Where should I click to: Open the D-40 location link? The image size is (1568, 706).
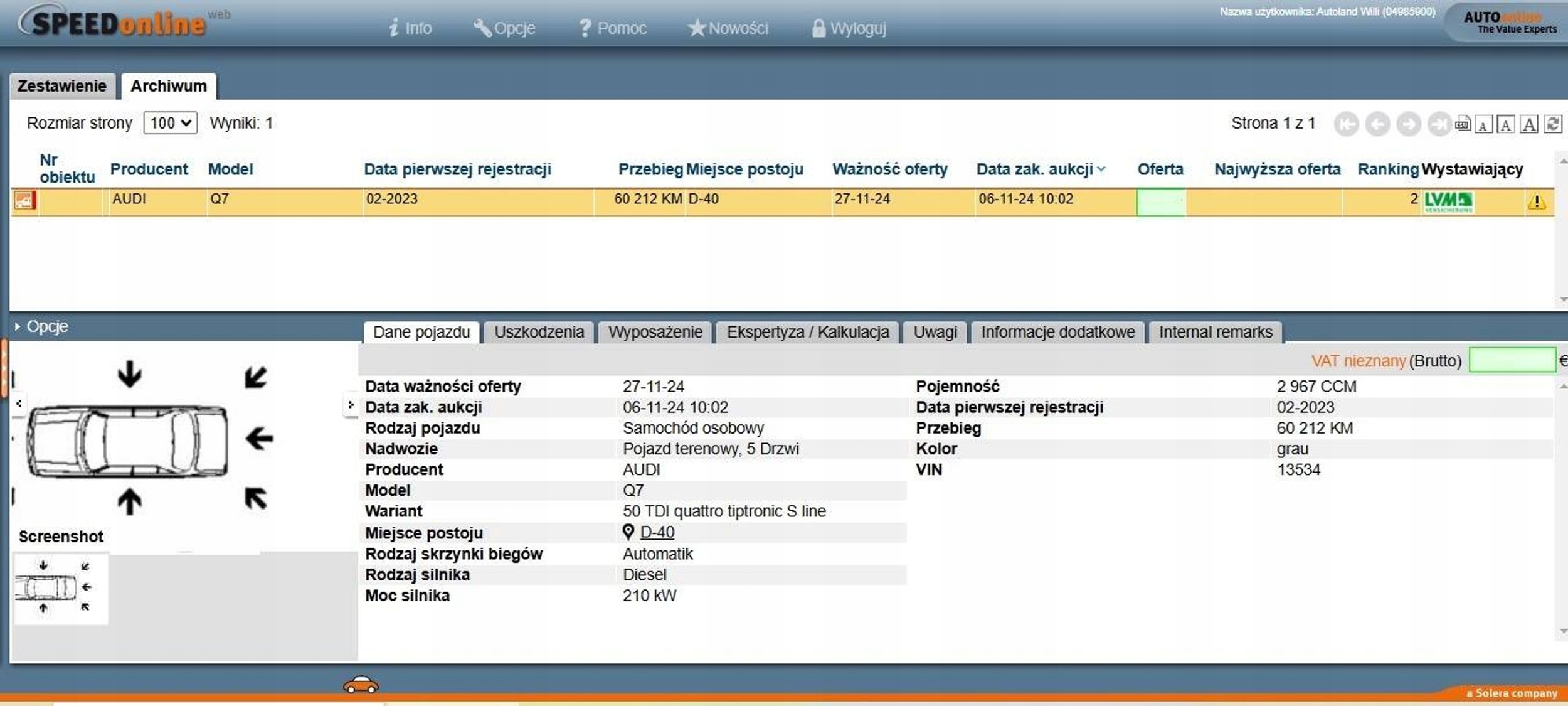(657, 532)
